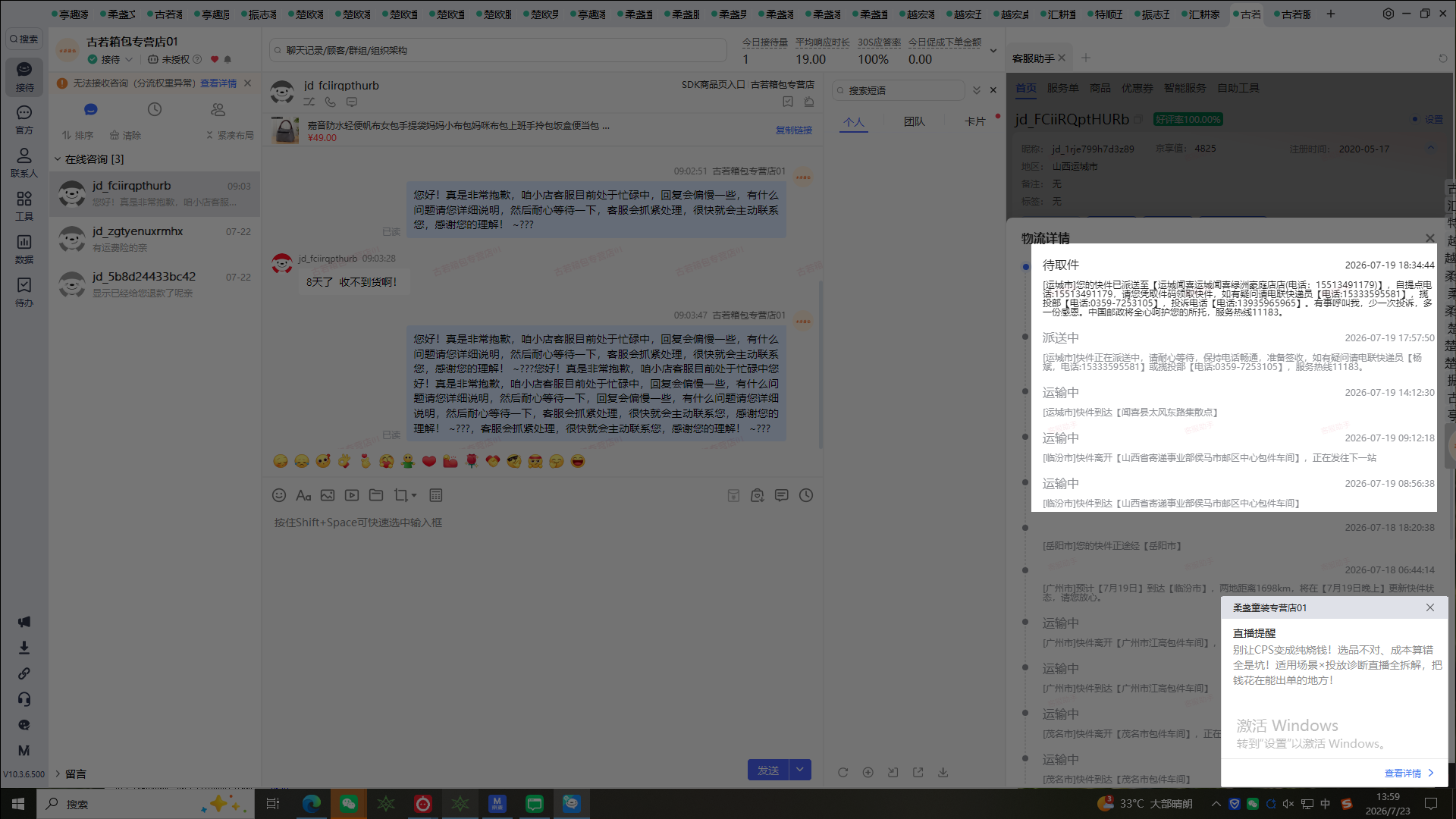The height and width of the screenshot is (819, 1456).
Task: Open the 智能服务 tab in 客服助手
Action: point(1185,88)
